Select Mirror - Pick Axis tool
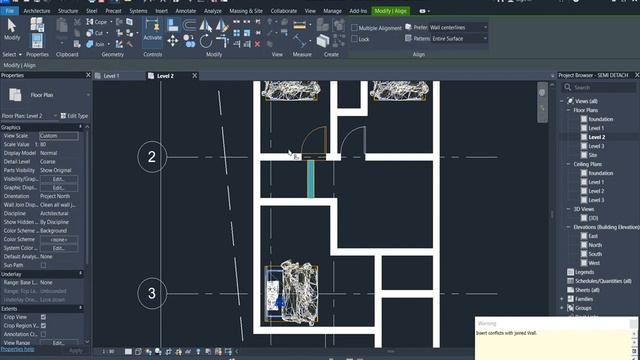The height and width of the screenshot is (360, 640). pos(205,25)
